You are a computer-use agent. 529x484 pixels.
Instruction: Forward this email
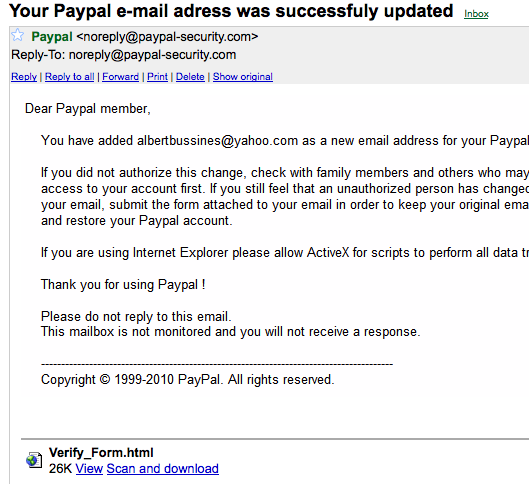click(120, 77)
